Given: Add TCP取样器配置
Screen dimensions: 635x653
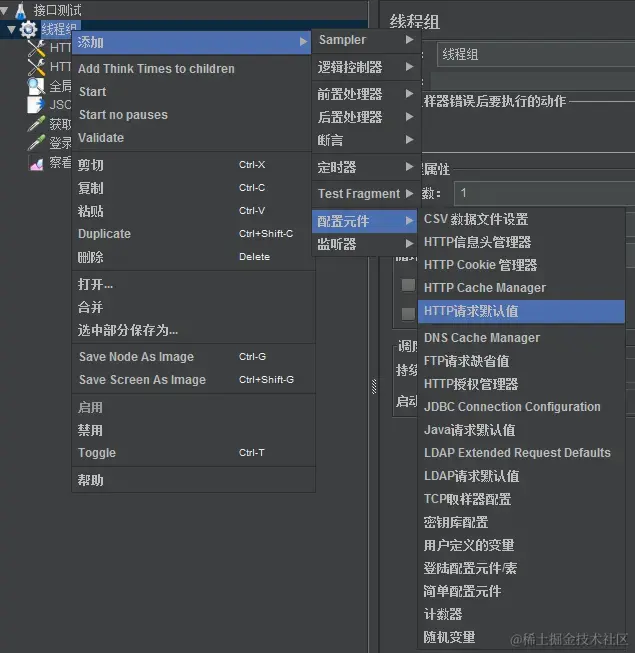Looking at the screenshot, I should [521, 499].
